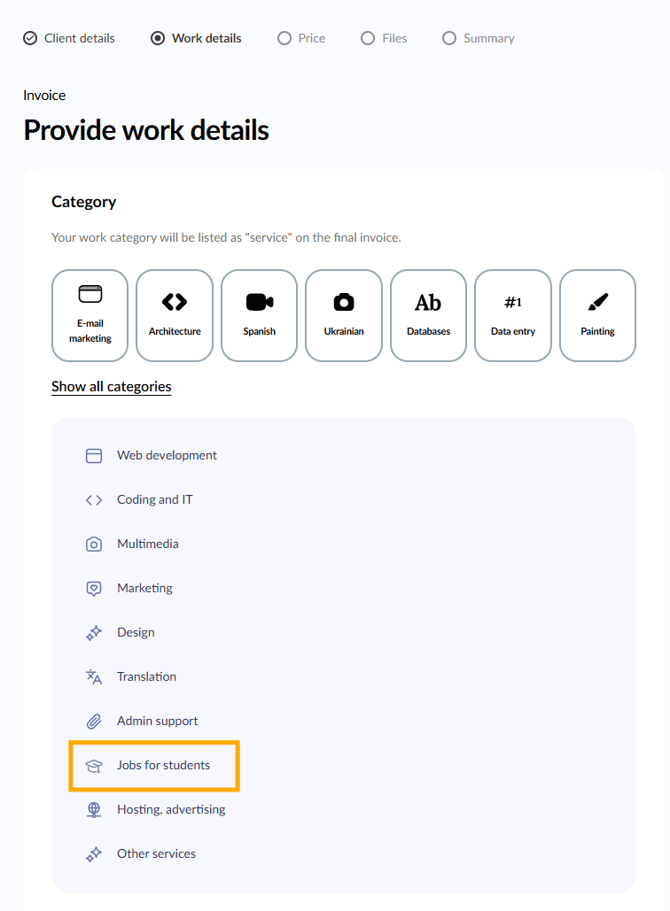The height and width of the screenshot is (911, 670).
Task: Click the Multimedia camera icon
Action: (x=94, y=544)
